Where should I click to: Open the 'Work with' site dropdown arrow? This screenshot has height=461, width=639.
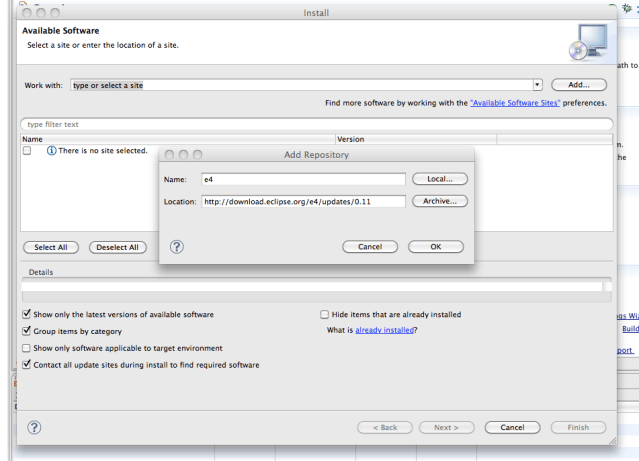537,85
